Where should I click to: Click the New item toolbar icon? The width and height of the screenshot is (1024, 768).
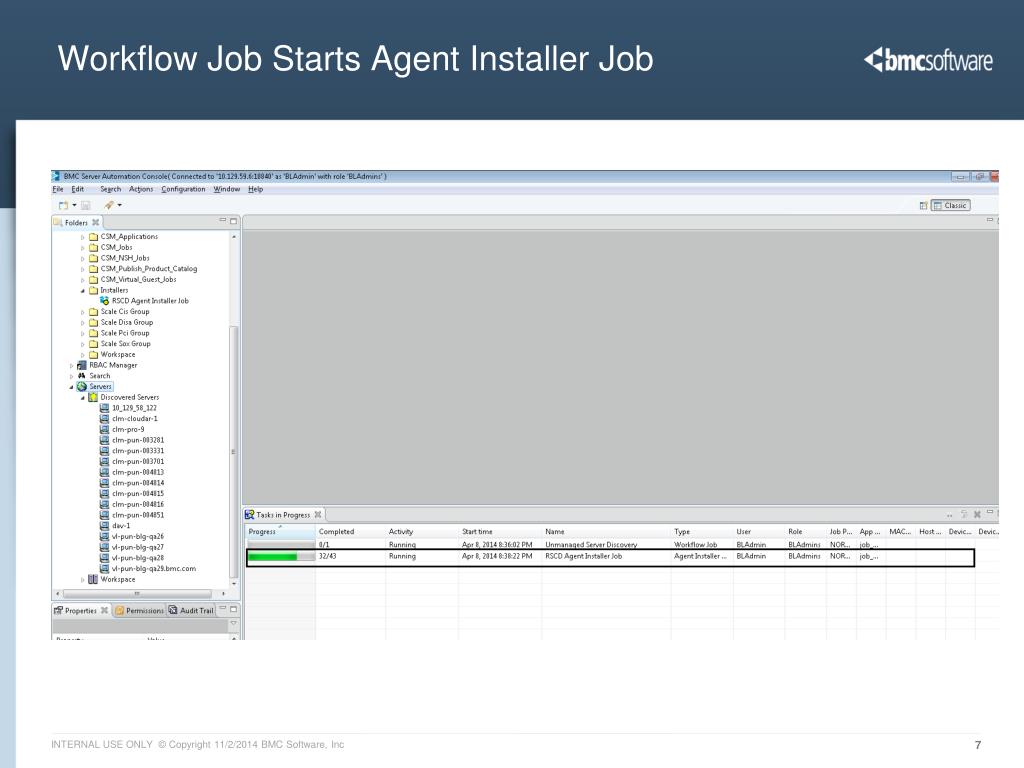[63, 205]
